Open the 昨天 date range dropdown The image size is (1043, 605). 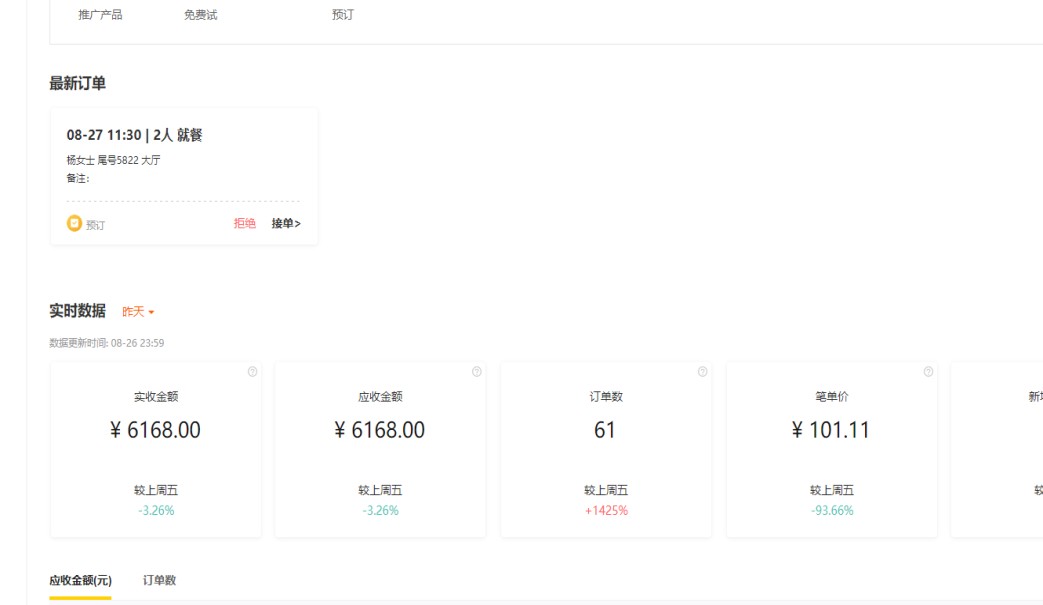coord(138,312)
